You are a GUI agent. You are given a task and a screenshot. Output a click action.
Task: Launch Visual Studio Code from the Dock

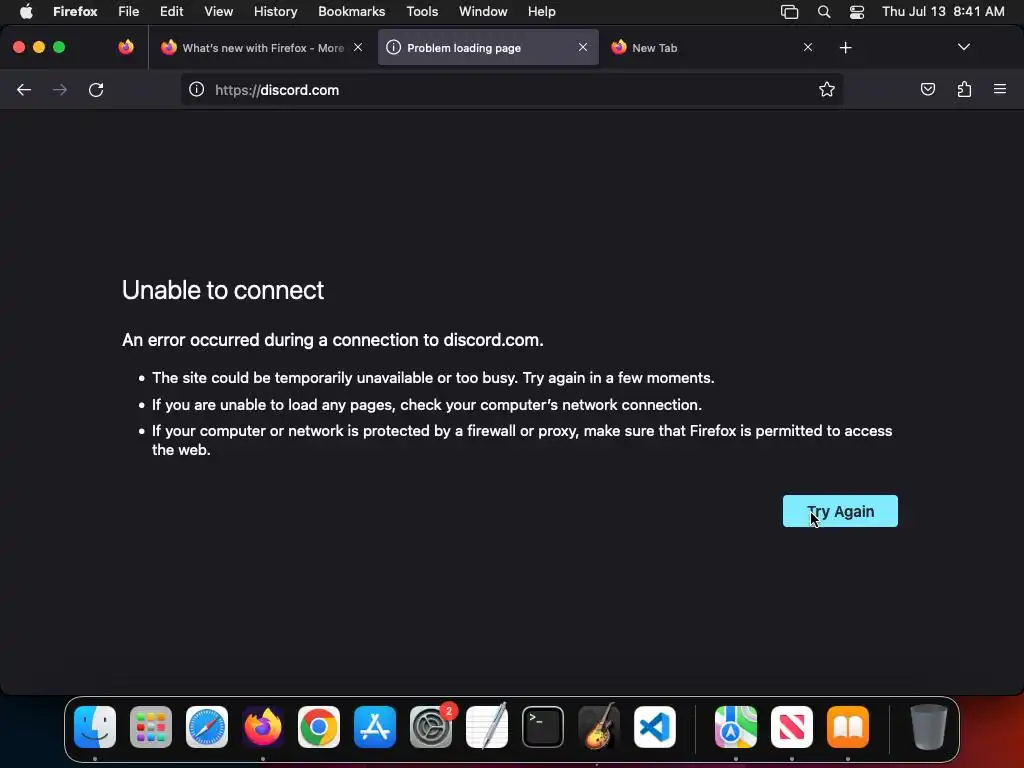point(655,727)
